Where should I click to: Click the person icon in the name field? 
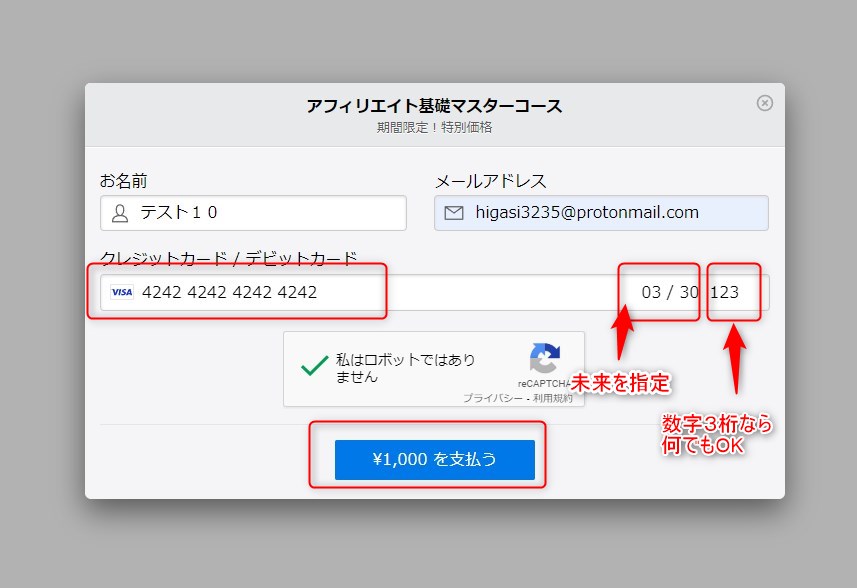pos(121,213)
